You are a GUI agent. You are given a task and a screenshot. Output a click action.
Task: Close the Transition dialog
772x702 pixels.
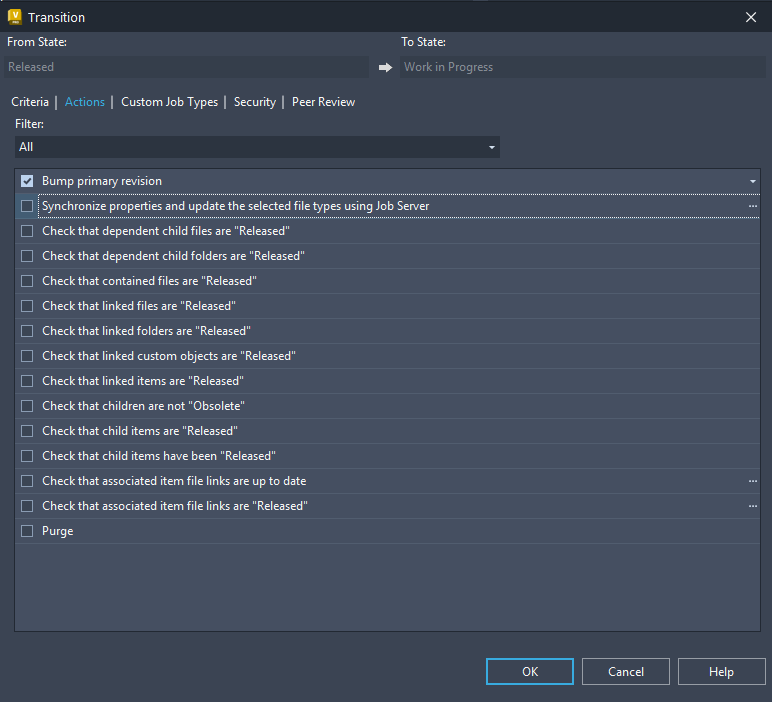pyautogui.click(x=750, y=17)
